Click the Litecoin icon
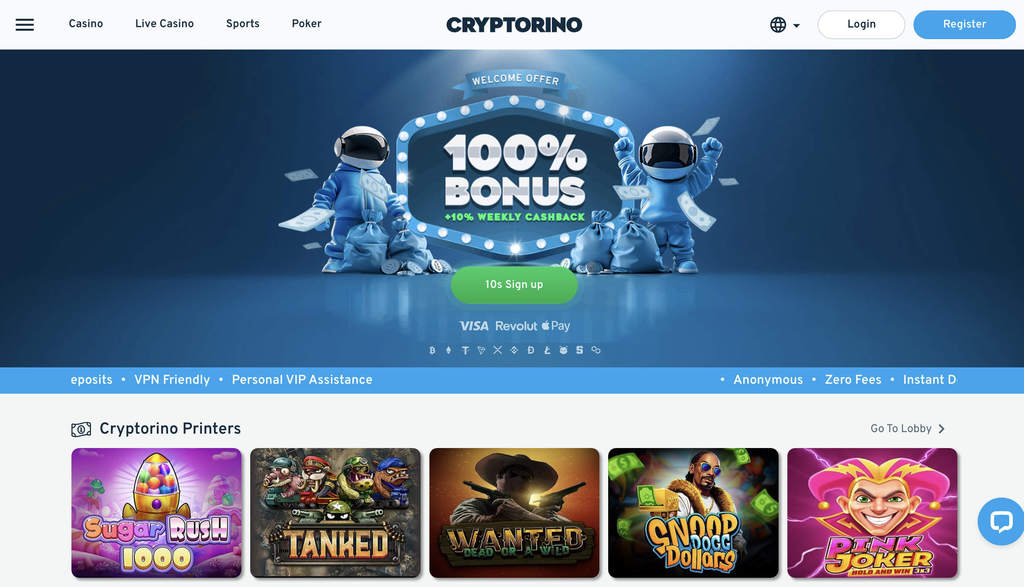The image size is (1024, 587). (547, 351)
